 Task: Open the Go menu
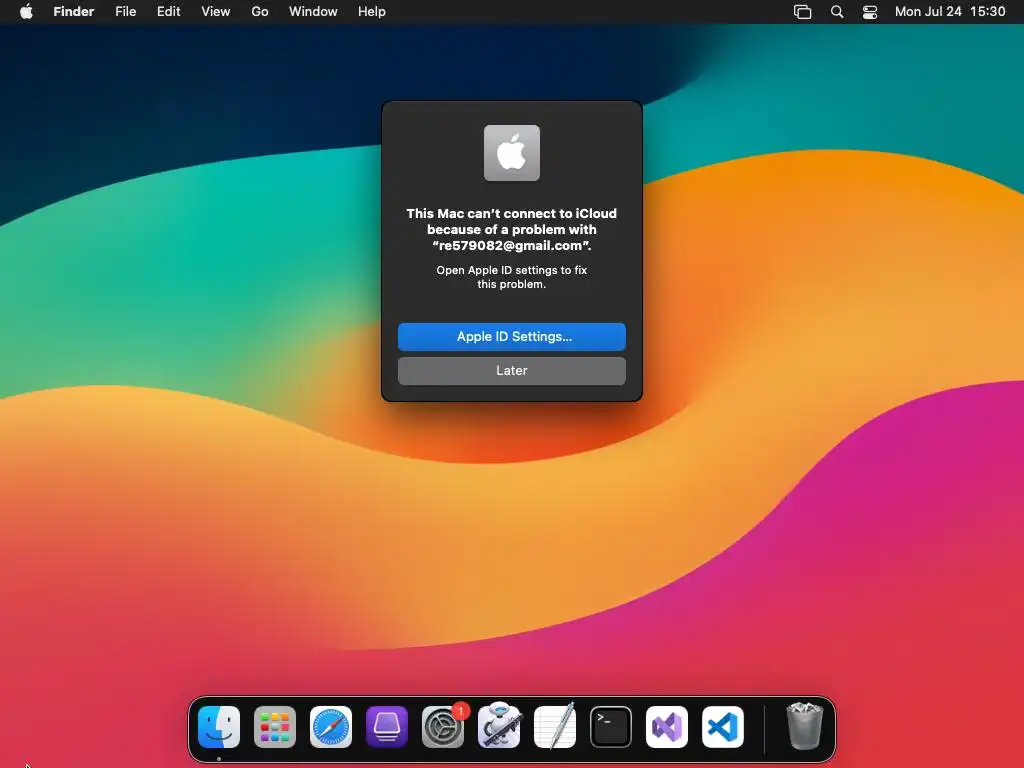pyautogui.click(x=260, y=12)
